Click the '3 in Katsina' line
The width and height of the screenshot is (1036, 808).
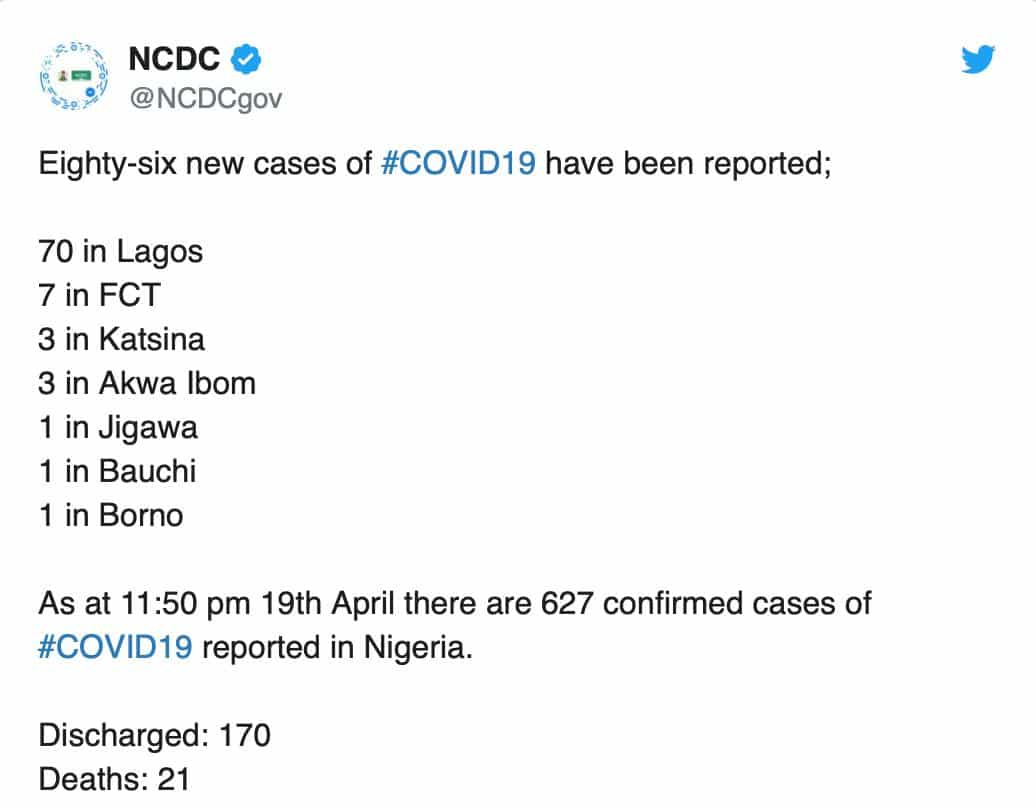point(121,339)
